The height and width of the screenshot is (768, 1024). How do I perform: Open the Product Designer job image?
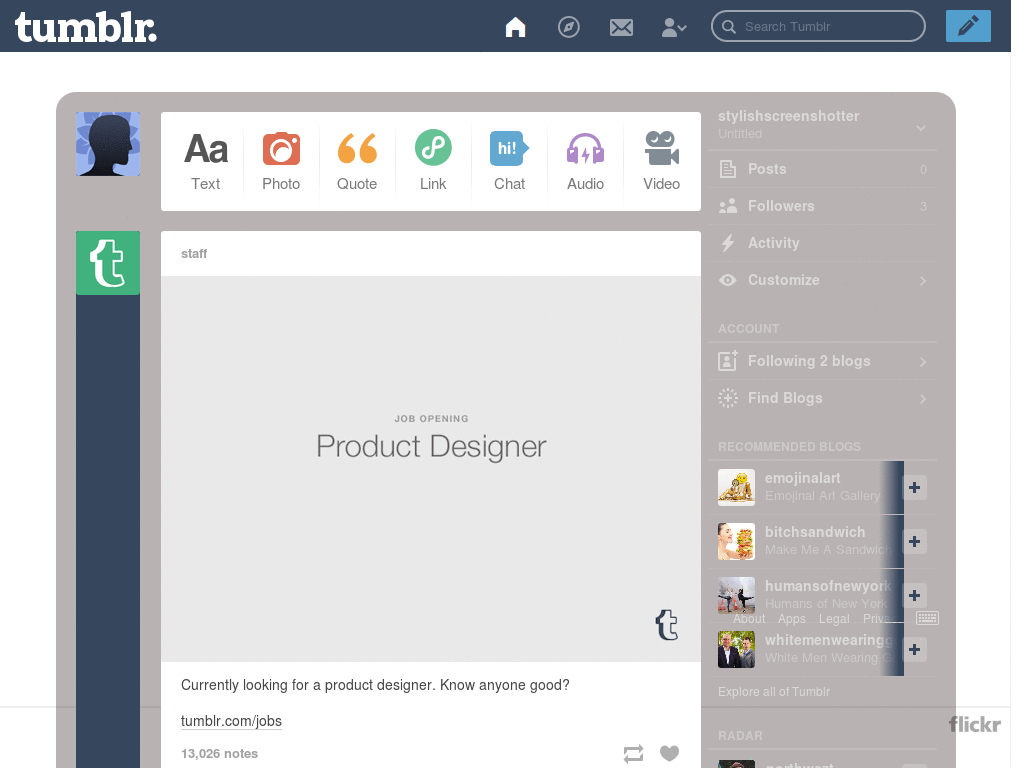point(431,469)
